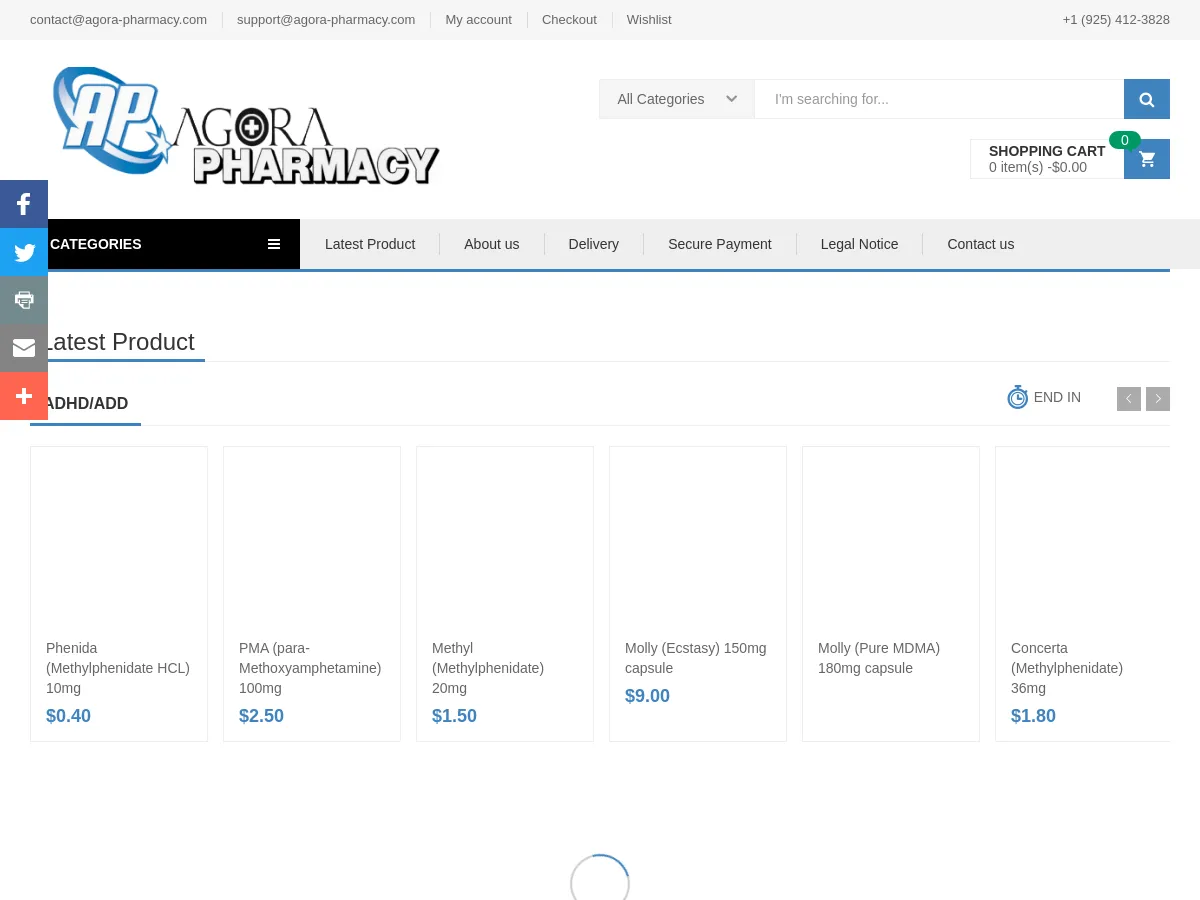The width and height of the screenshot is (1200, 900).
Task: Share the page on Twitter icon
Action: [x=23, y=252]
